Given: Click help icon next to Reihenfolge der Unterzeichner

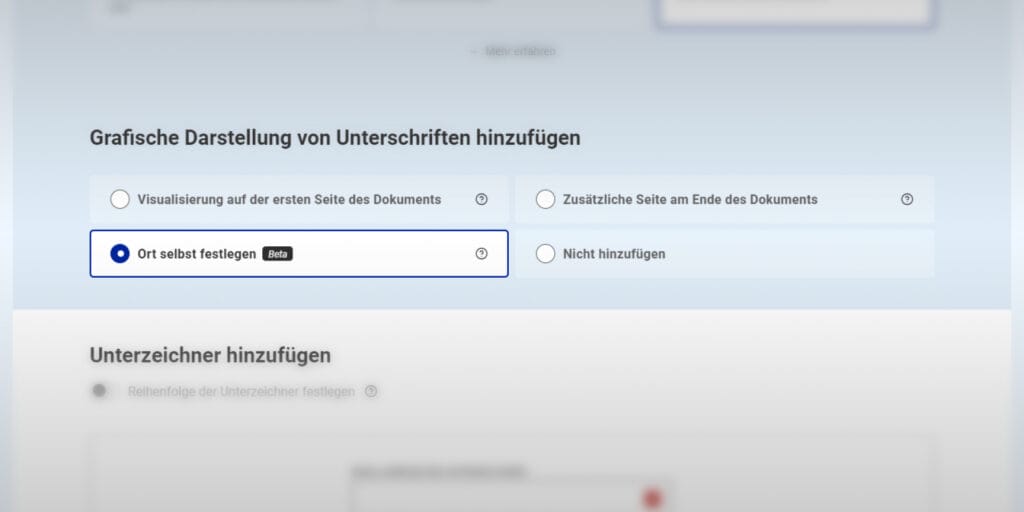Looking at the screenshot, I should [x=371, y=391].
